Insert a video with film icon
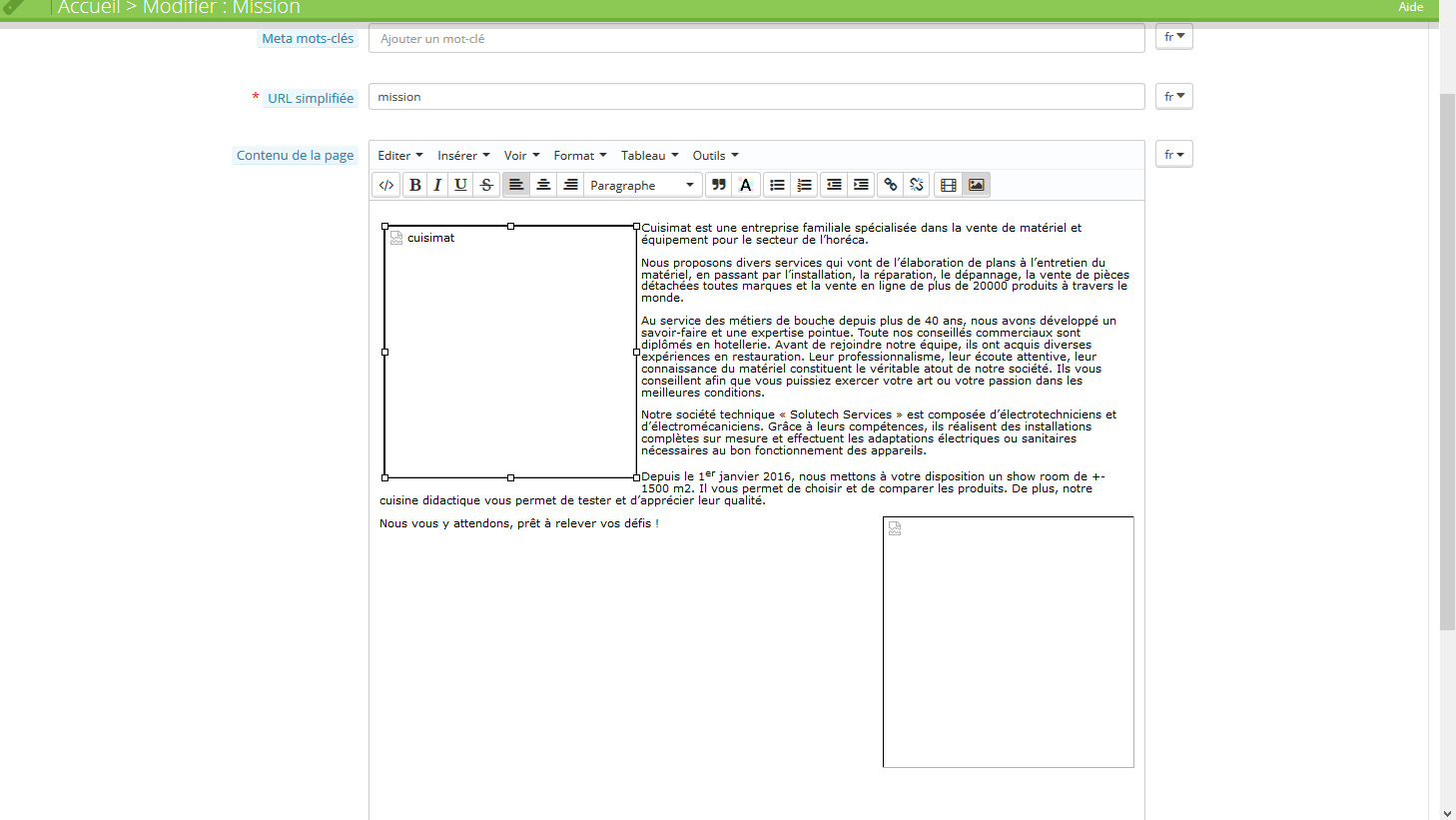The image size is (1456, 820). click(x=949, y=185)
